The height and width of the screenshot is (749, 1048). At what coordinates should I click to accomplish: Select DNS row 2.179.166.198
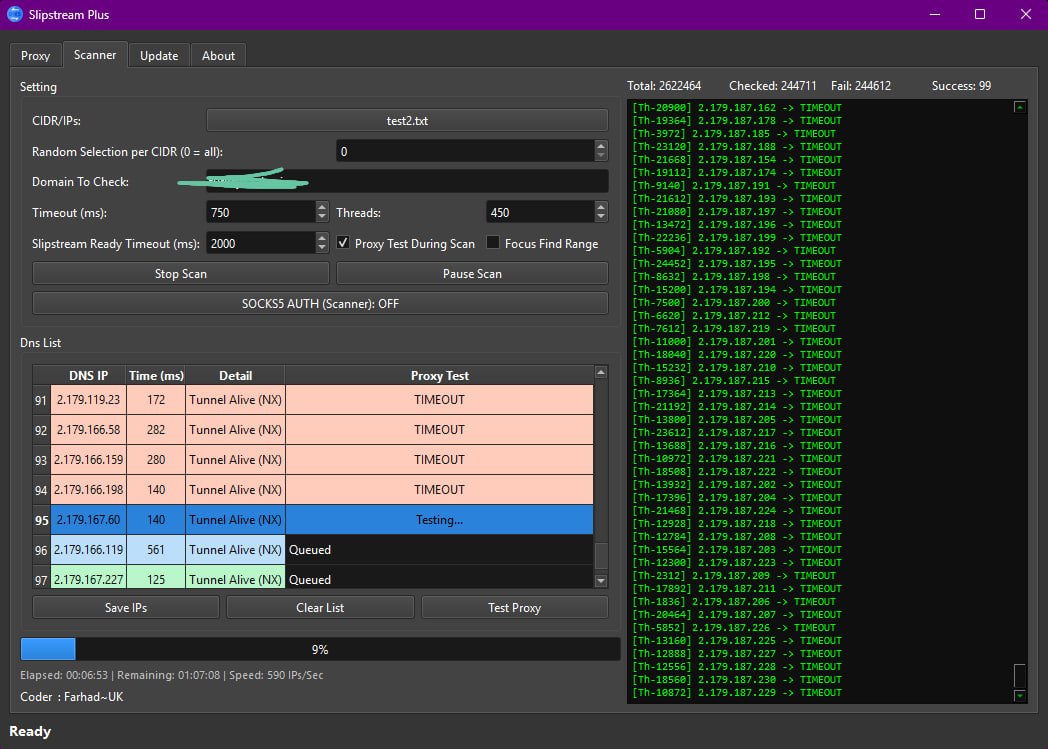pyautogui.click(x=88, y=490)
